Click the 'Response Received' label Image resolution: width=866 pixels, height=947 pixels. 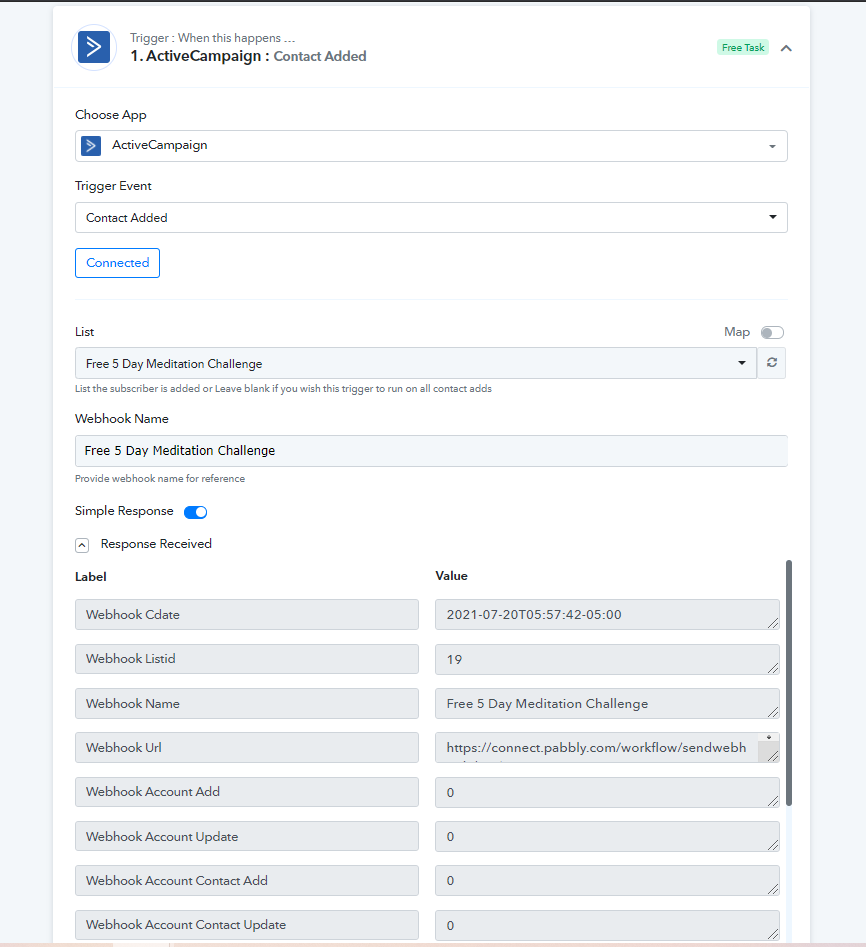156,544
